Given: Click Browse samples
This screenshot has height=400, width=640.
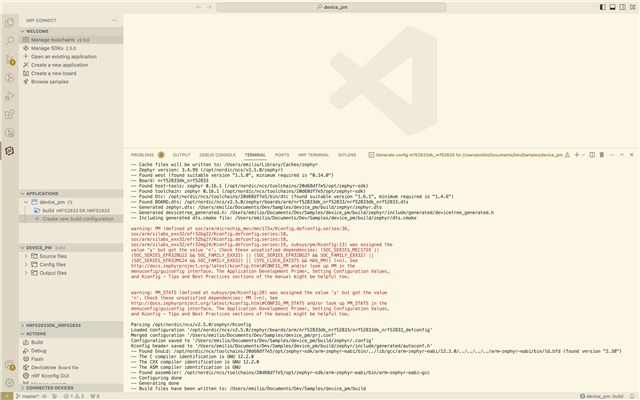Looking at the screenshot, I should pyautogui.click(x=71, y=82).
